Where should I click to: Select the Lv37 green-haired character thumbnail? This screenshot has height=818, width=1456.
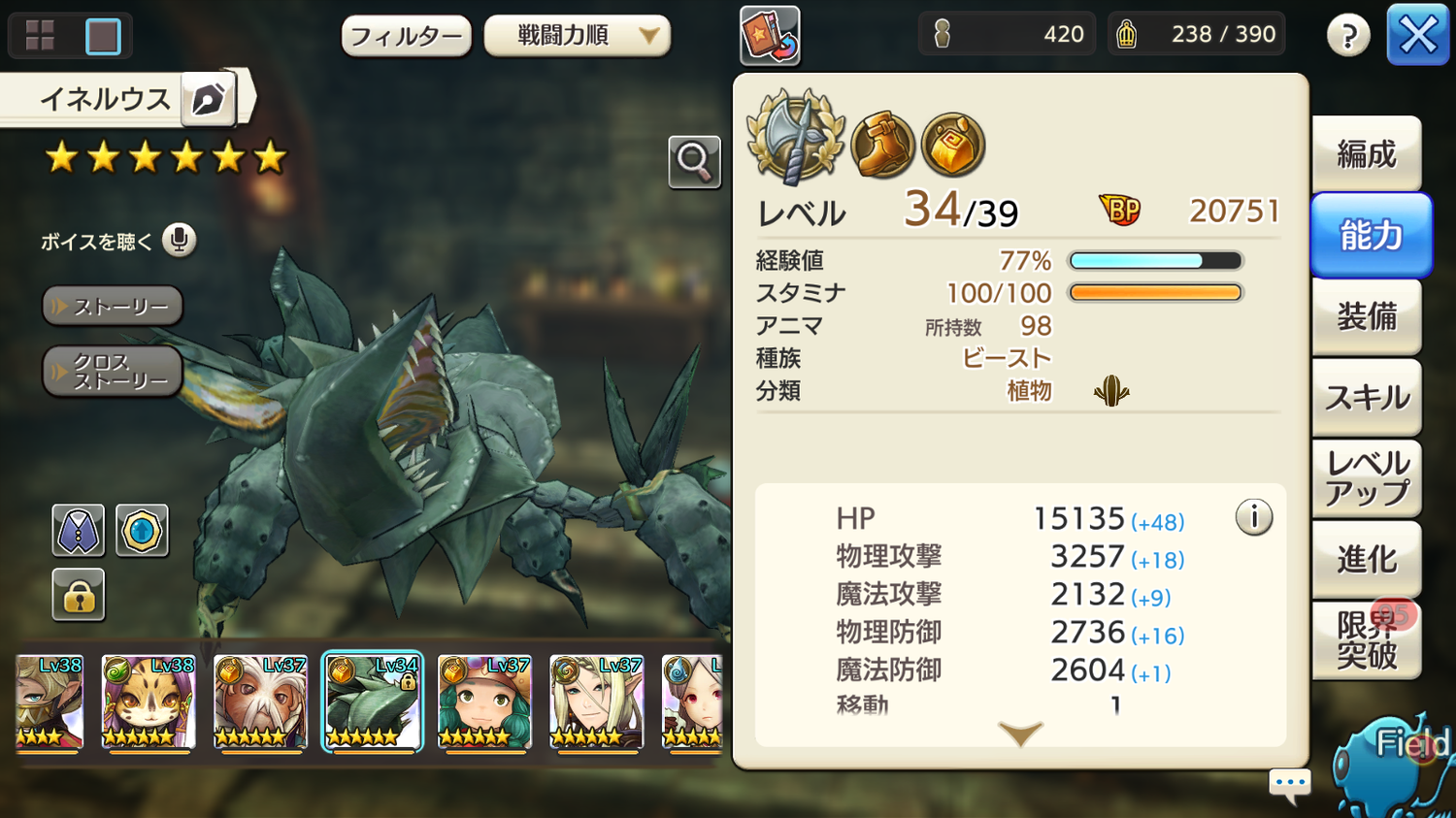coord(484,702)
